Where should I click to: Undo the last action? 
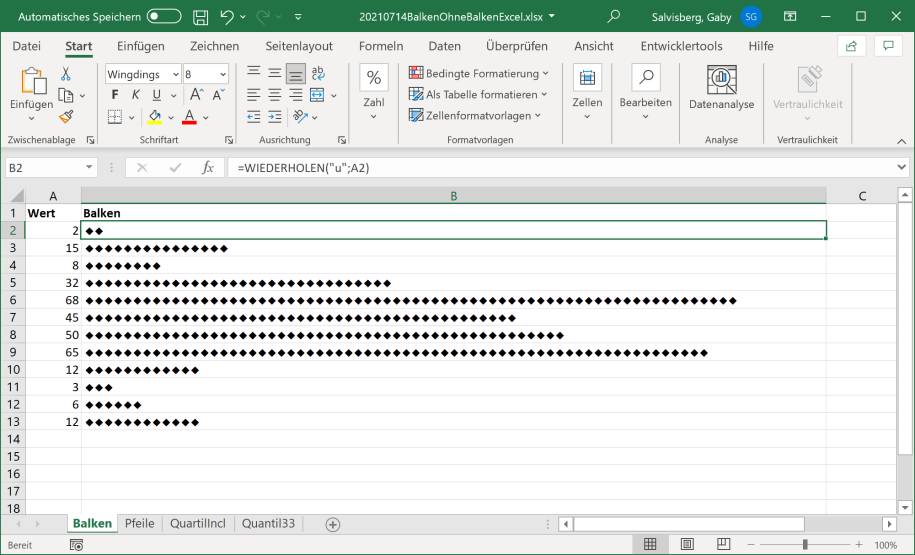tap(227, 17)
